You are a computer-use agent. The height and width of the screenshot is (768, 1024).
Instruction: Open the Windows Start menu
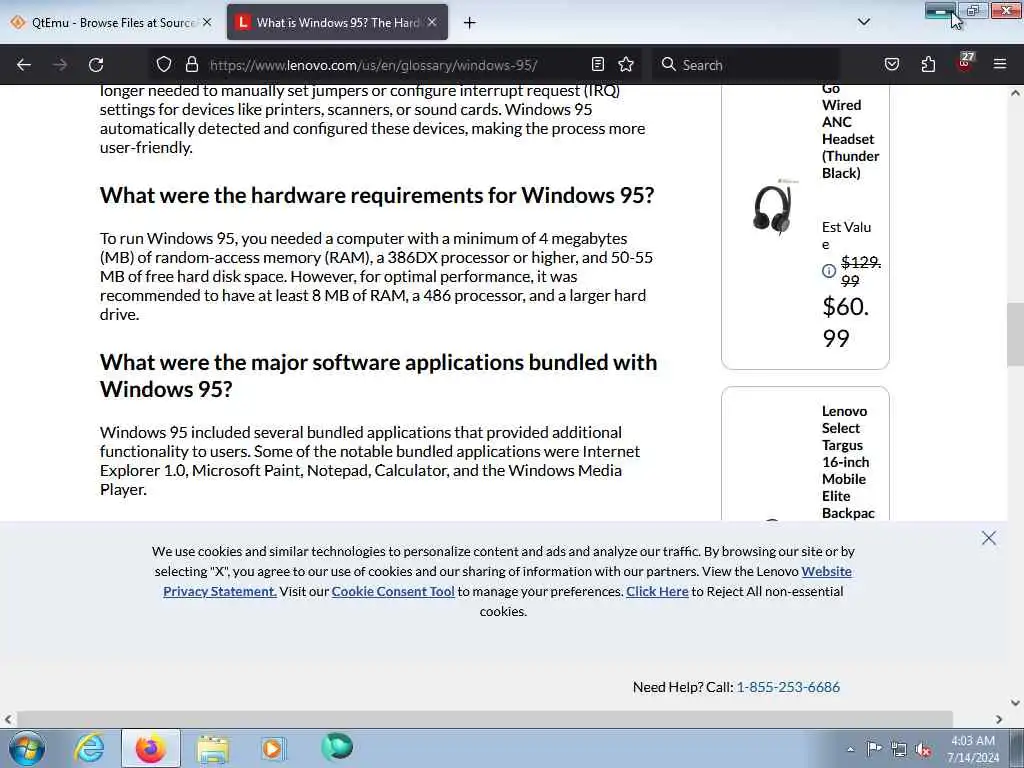(27, 748)
